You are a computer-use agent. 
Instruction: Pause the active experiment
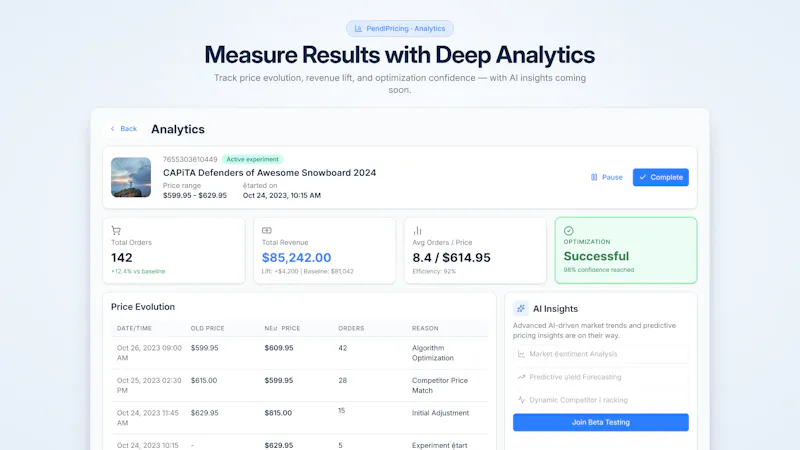[607, 177]
